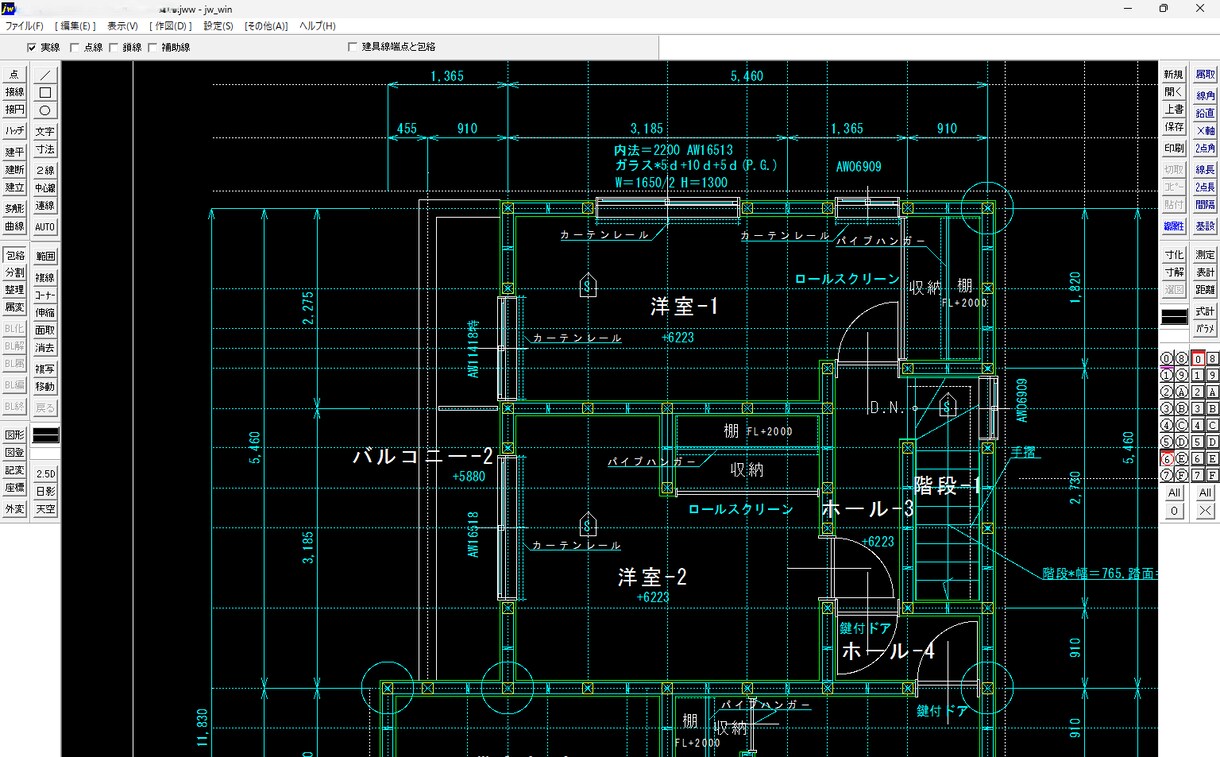Open the 天空 sky factor tool

click(x=45, y=509)
